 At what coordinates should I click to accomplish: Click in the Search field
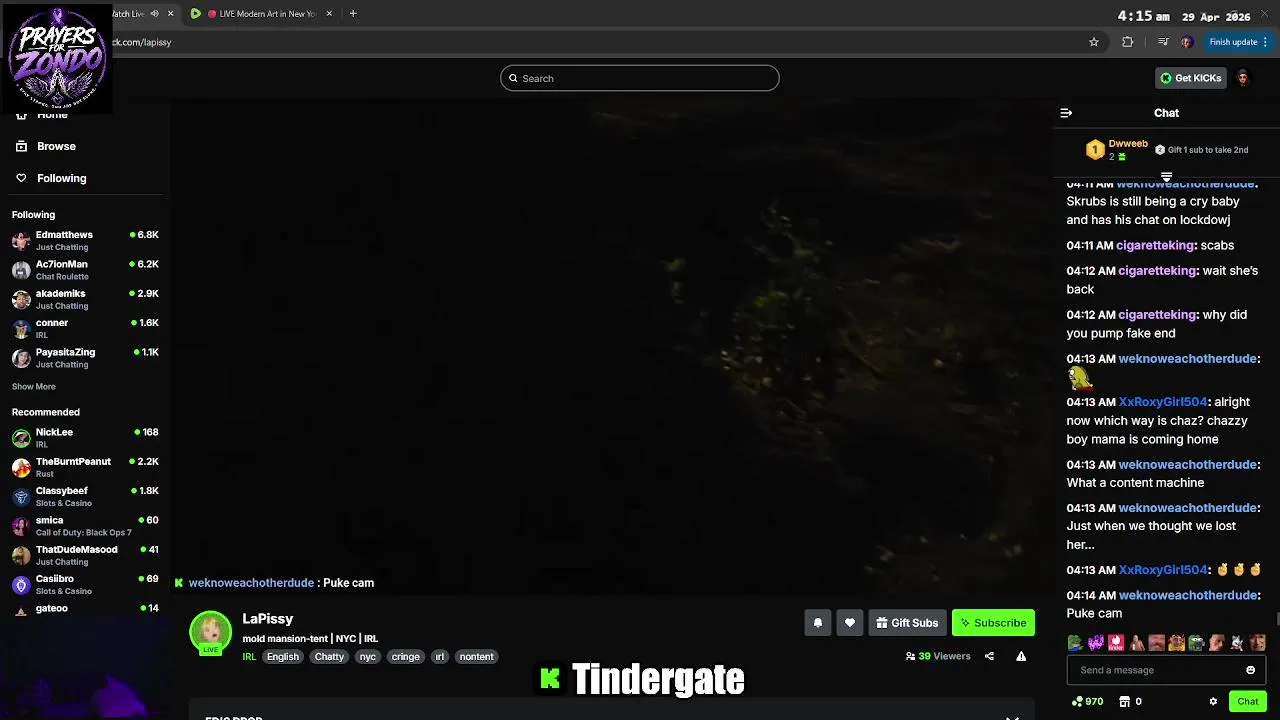click(640, 78)
